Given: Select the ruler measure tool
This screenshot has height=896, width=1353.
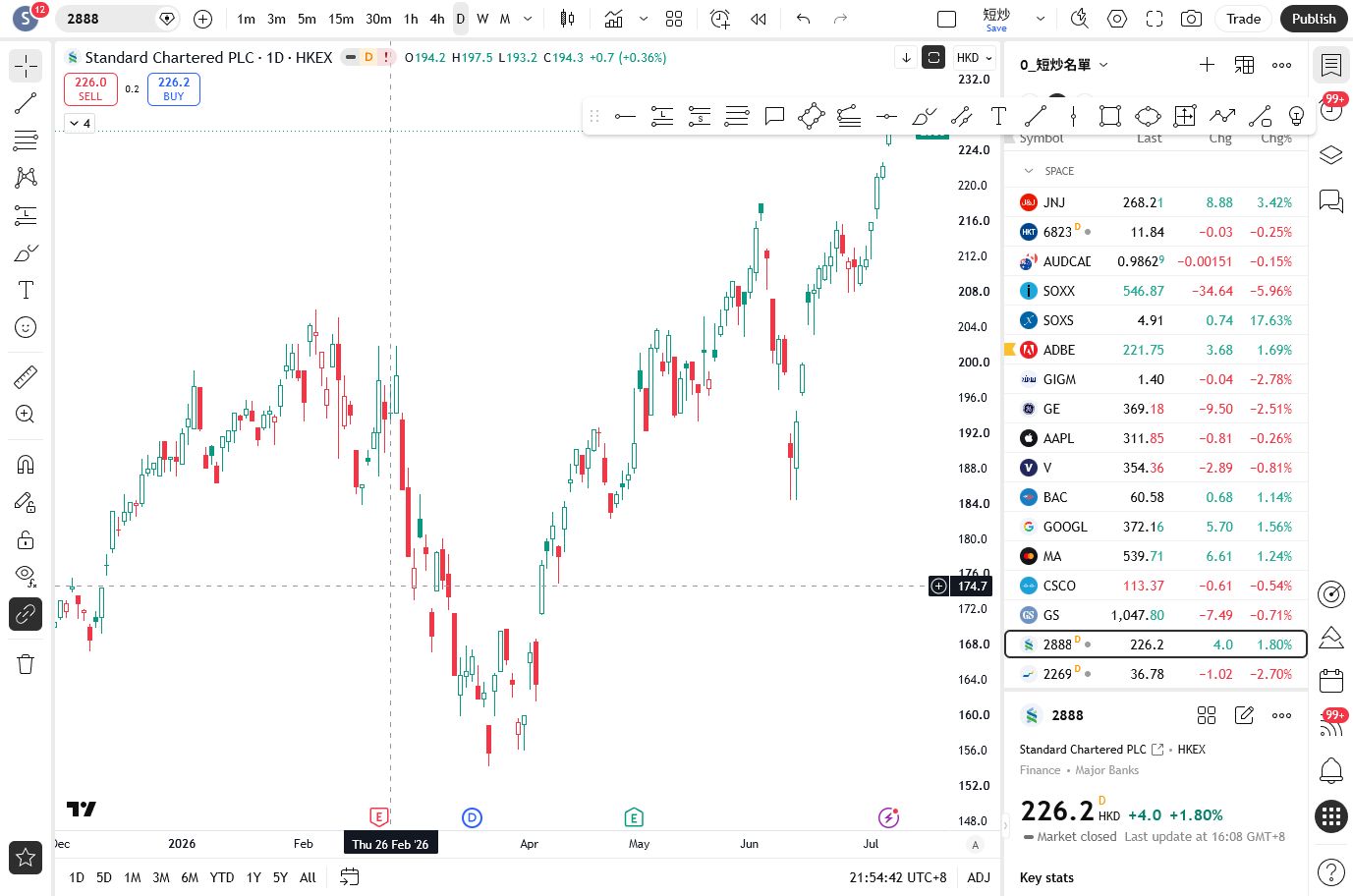Looking at the screenshot, I should (x=26, y=376).
